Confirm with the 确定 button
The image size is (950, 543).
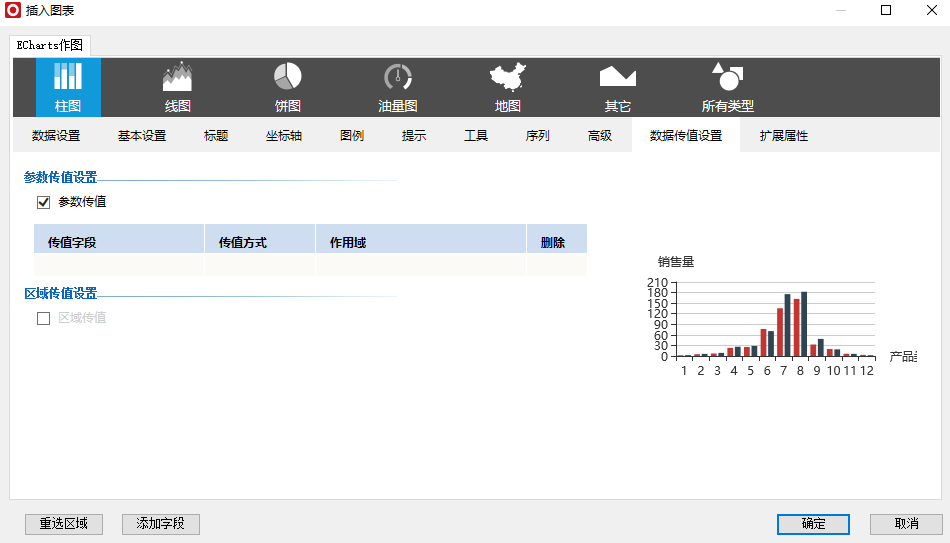[x=813, y=524]
